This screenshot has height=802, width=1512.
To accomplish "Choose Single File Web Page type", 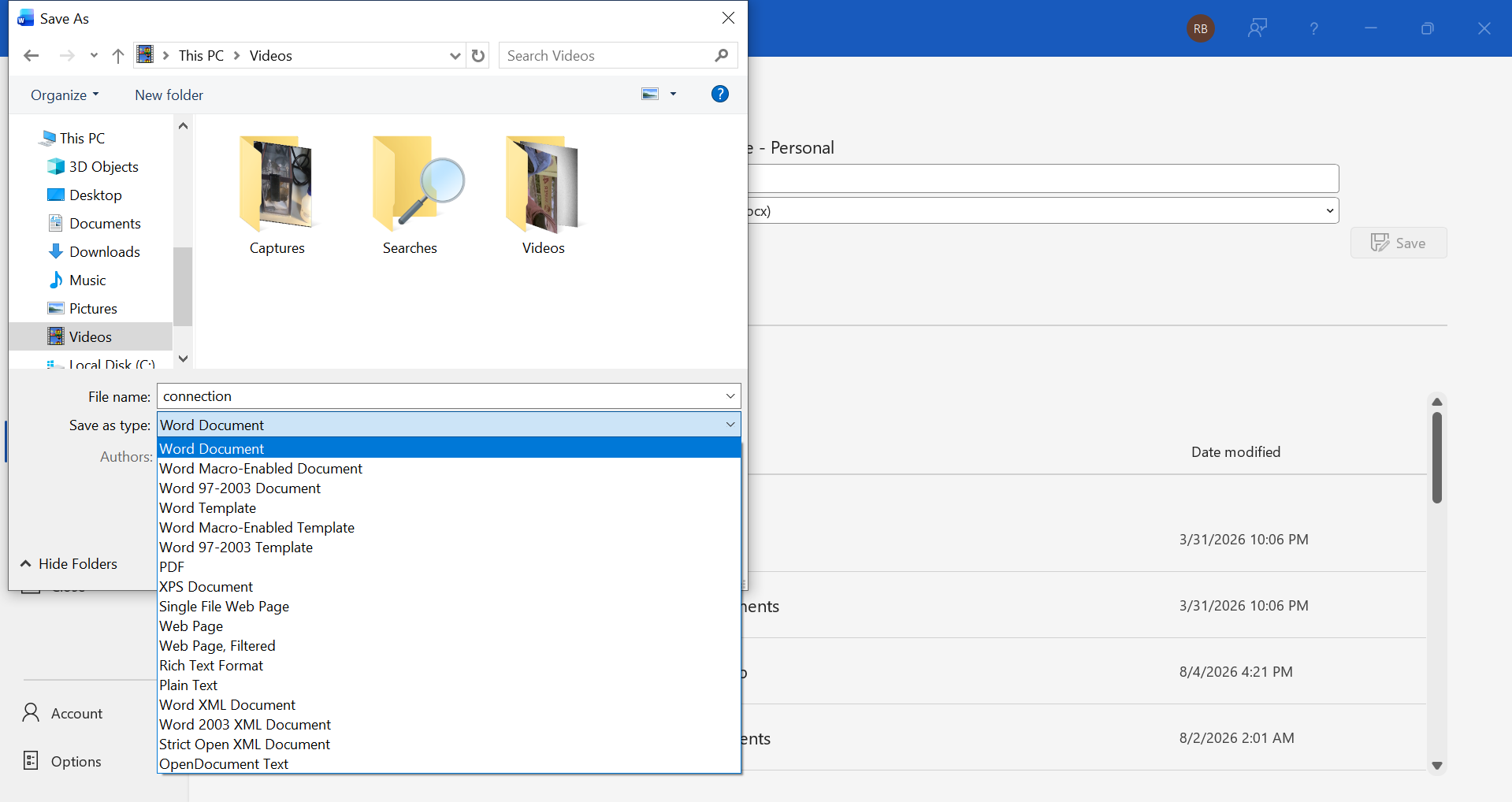I will pyautogui.click(x=449, y=607).
